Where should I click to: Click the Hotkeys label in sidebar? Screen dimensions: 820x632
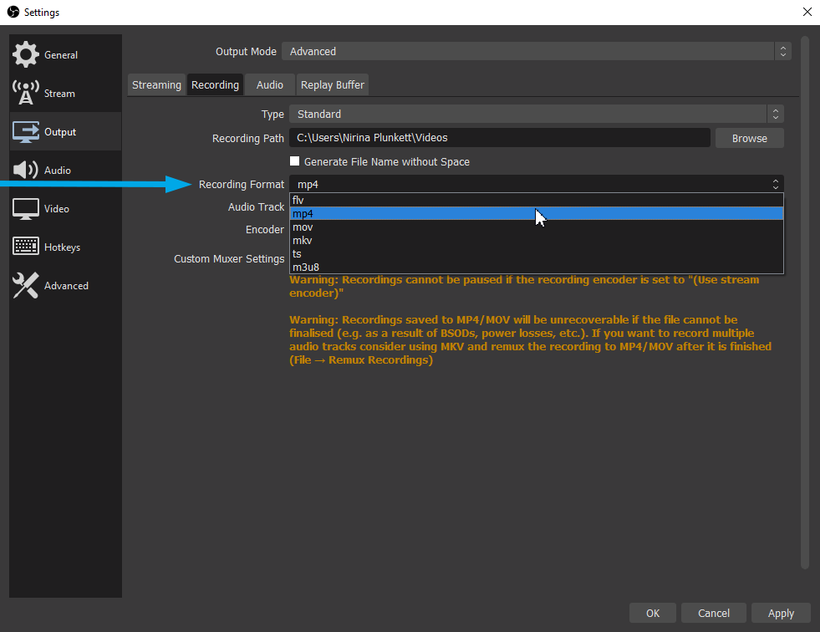click(x=62, y=247)
